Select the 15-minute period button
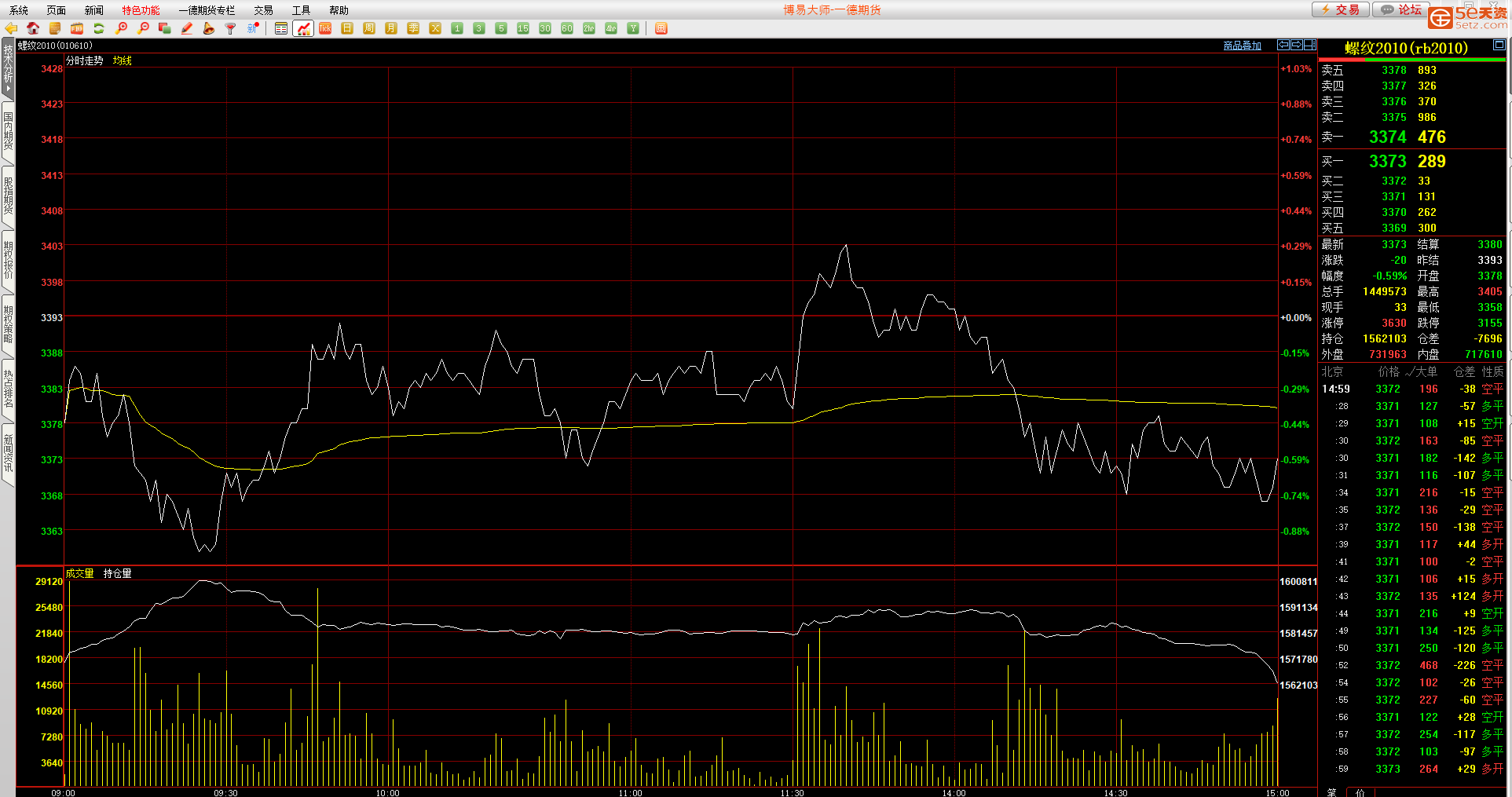The width and height of the screenshot is (1512, 797). point(523,28)
